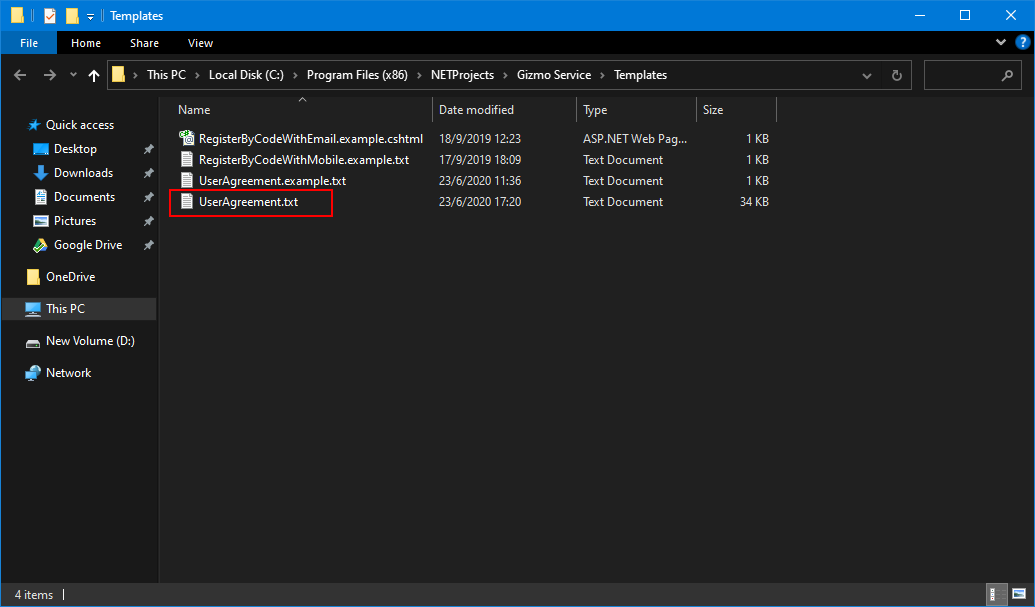Open the File ribbon tab

pos(28,43)
